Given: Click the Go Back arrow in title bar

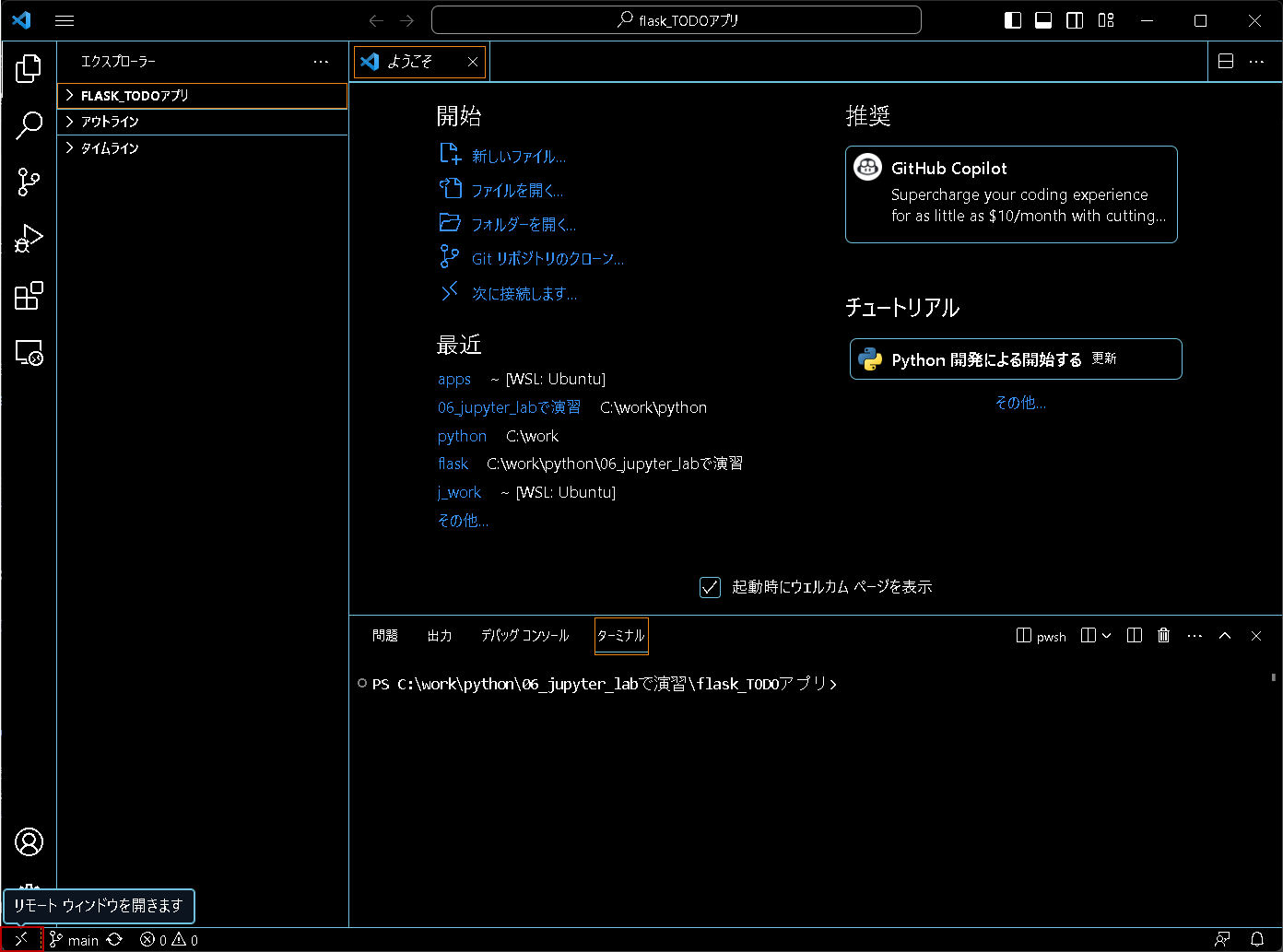Looking at the screenshot, I should coord(375,20).
